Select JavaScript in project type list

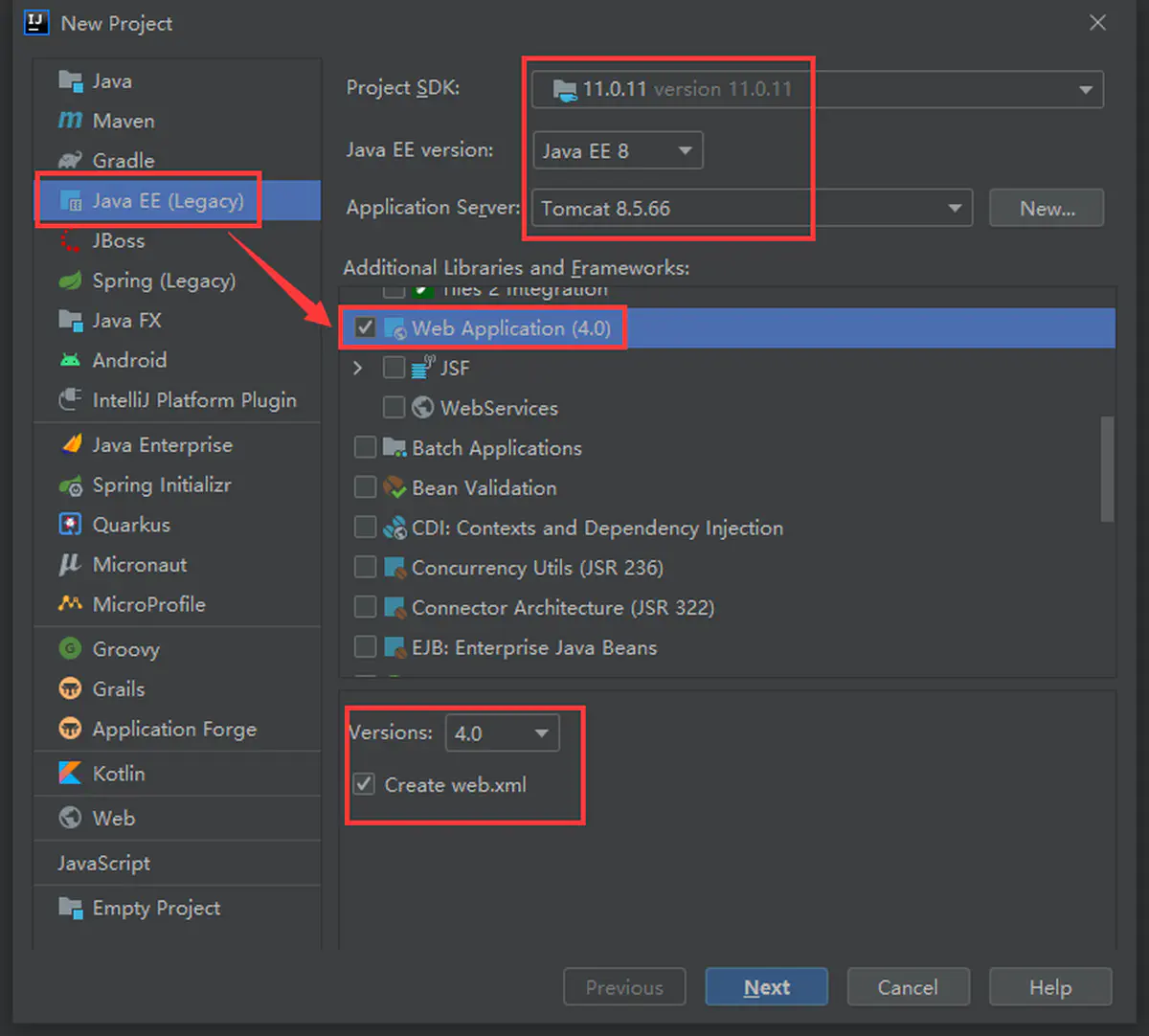(103, 863)
